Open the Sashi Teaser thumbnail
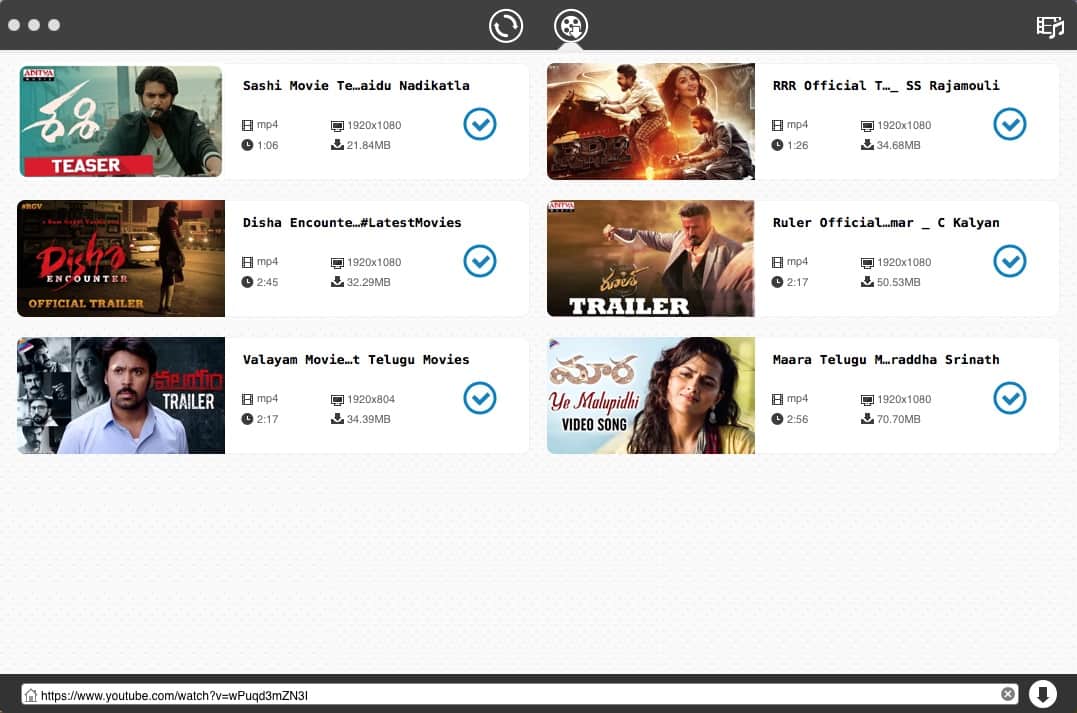The image size is (1077, 713). [121, 122]
